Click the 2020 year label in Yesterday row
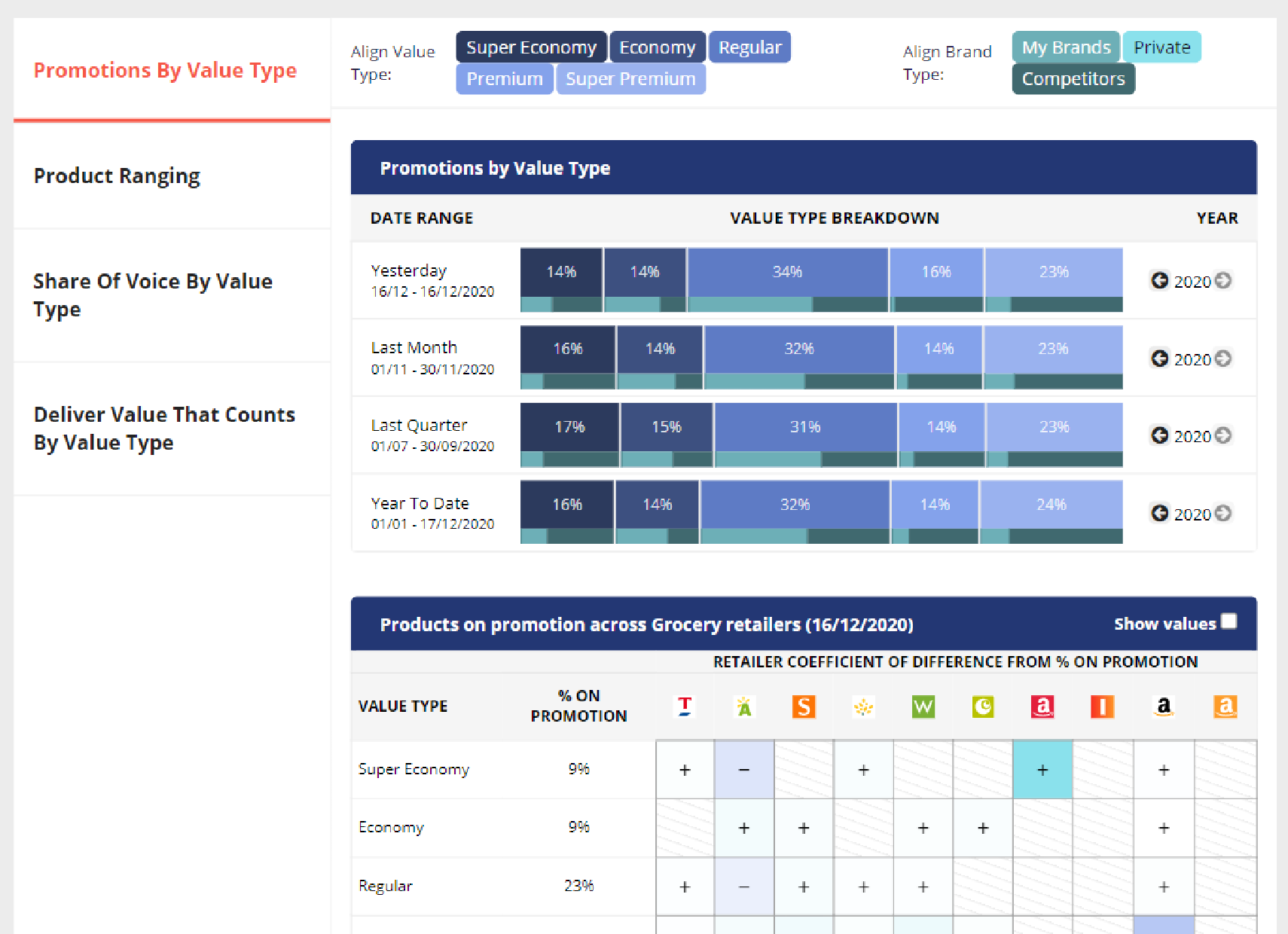 [x=1192, y=281]
